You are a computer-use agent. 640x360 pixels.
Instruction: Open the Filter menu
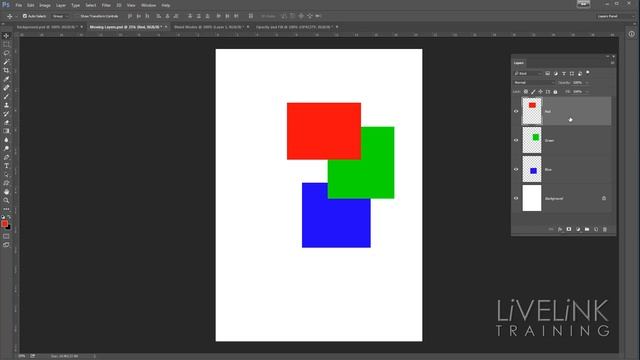[106, 5]
